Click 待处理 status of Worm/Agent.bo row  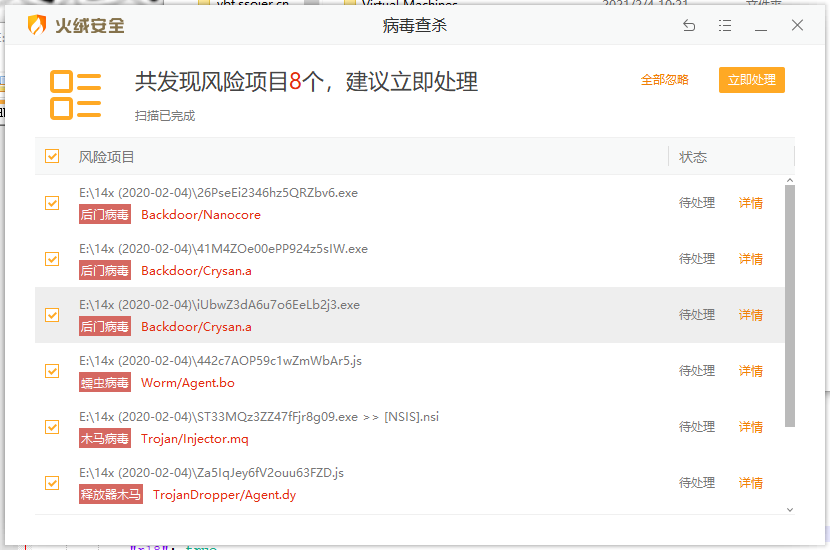coord(697,371)
